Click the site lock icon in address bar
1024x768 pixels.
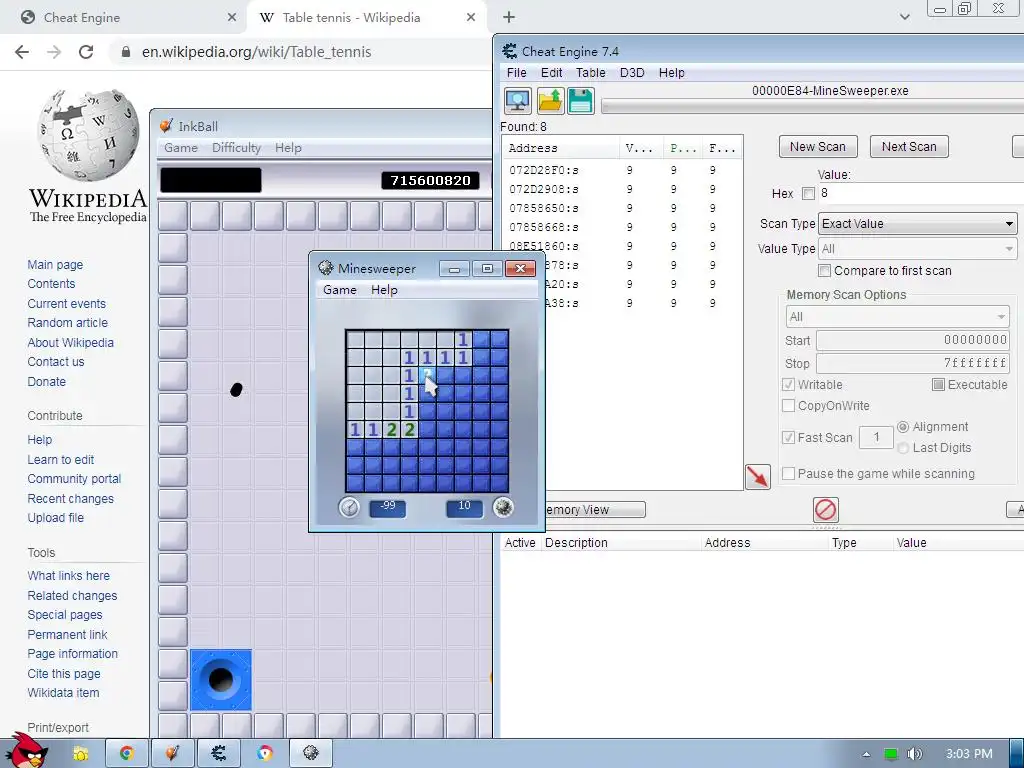(x=126, y=52)
